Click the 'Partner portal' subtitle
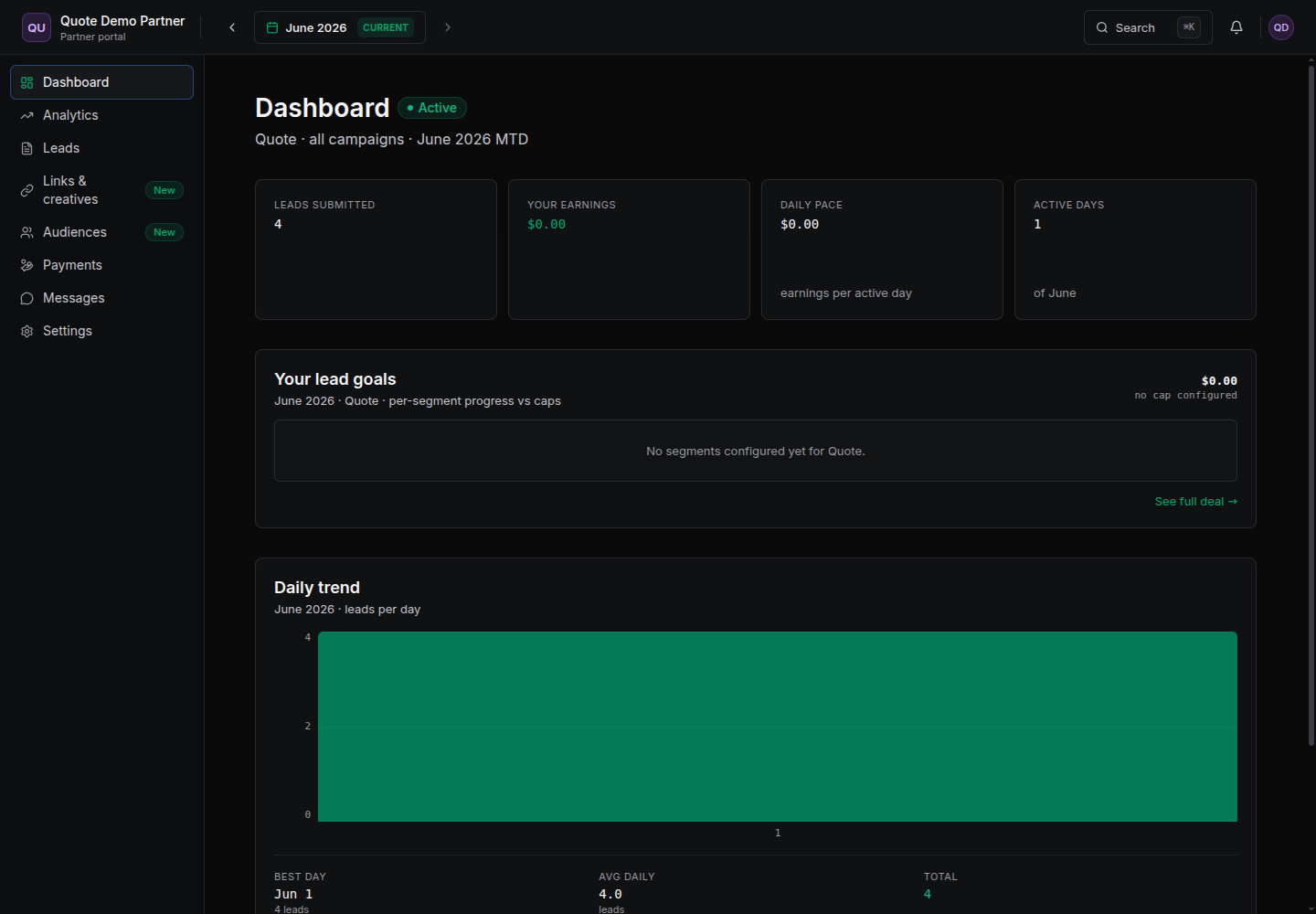1316x914 pixels. coord(93,37)
